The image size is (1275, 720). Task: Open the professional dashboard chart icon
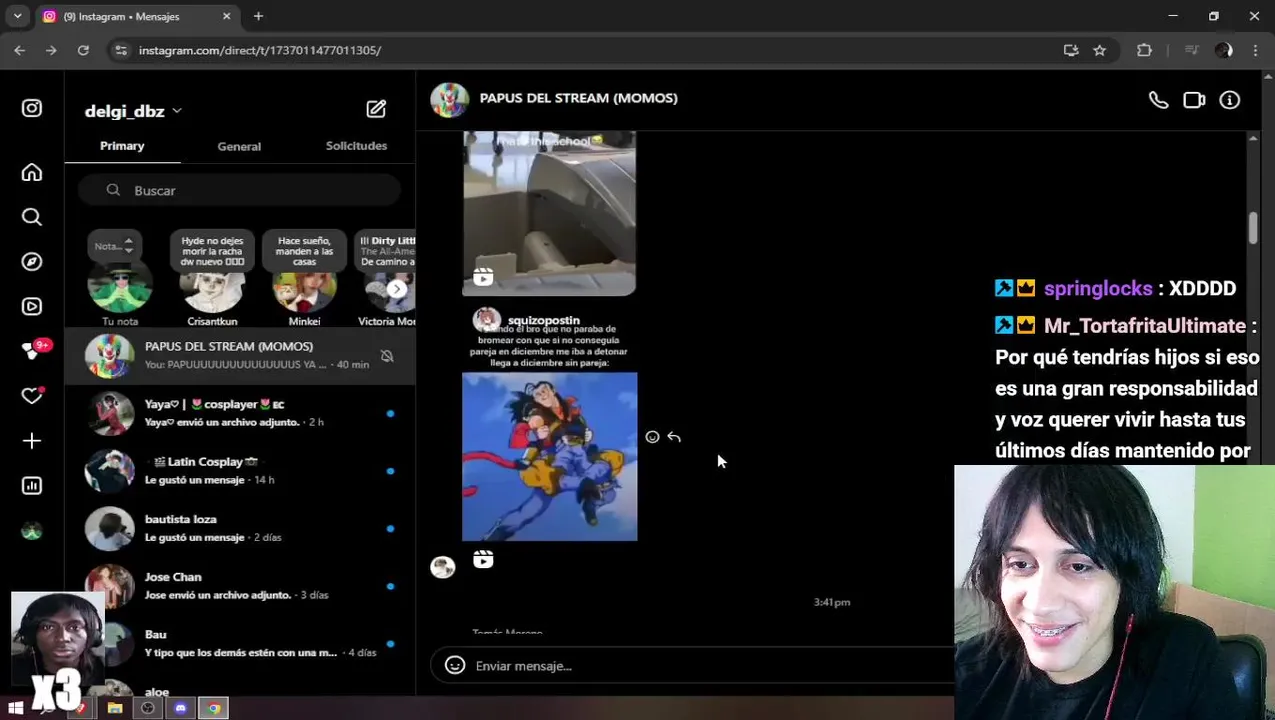pos(32,486)
